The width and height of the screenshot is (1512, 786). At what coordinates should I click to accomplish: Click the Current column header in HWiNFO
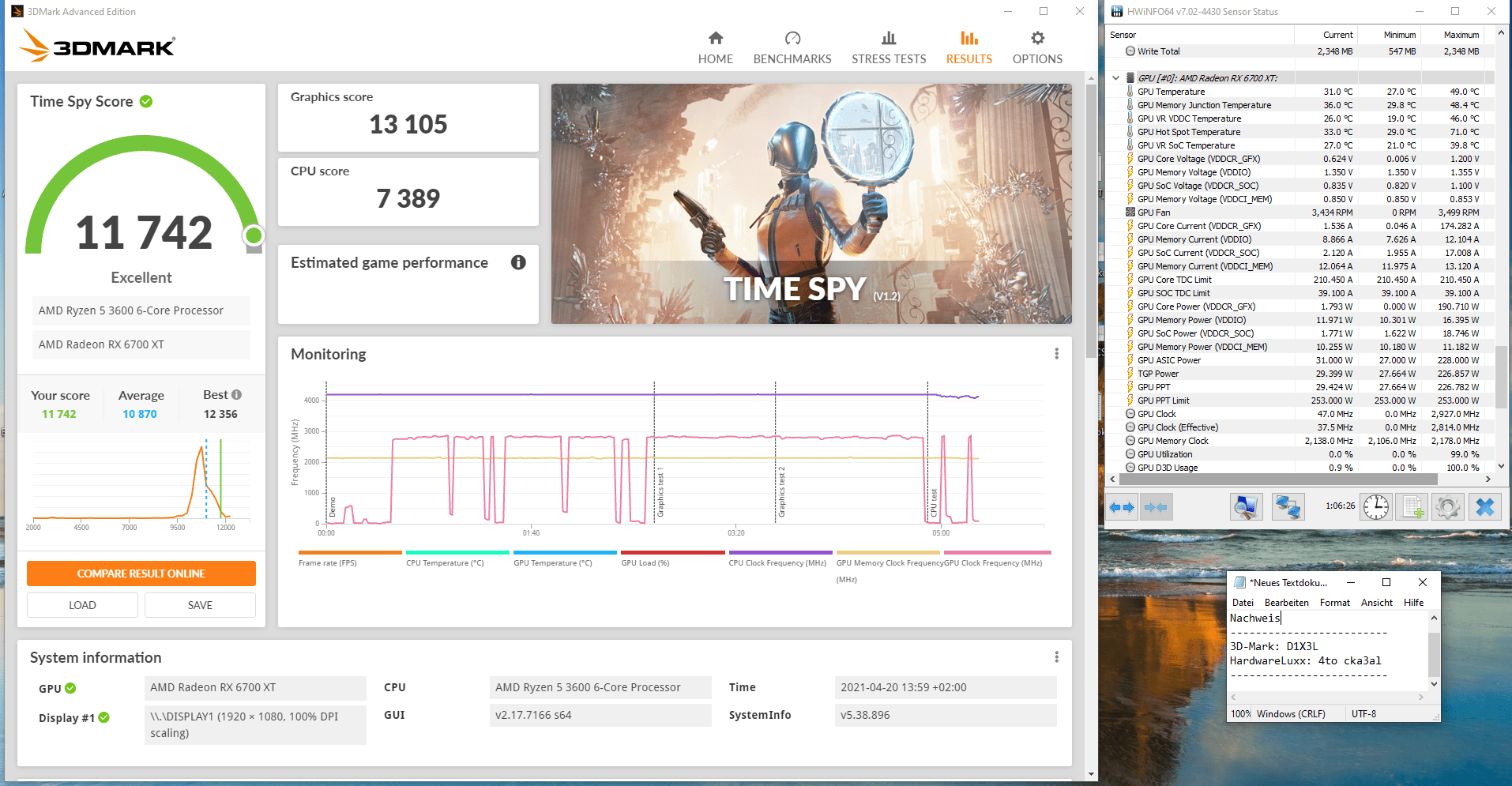1325,35
